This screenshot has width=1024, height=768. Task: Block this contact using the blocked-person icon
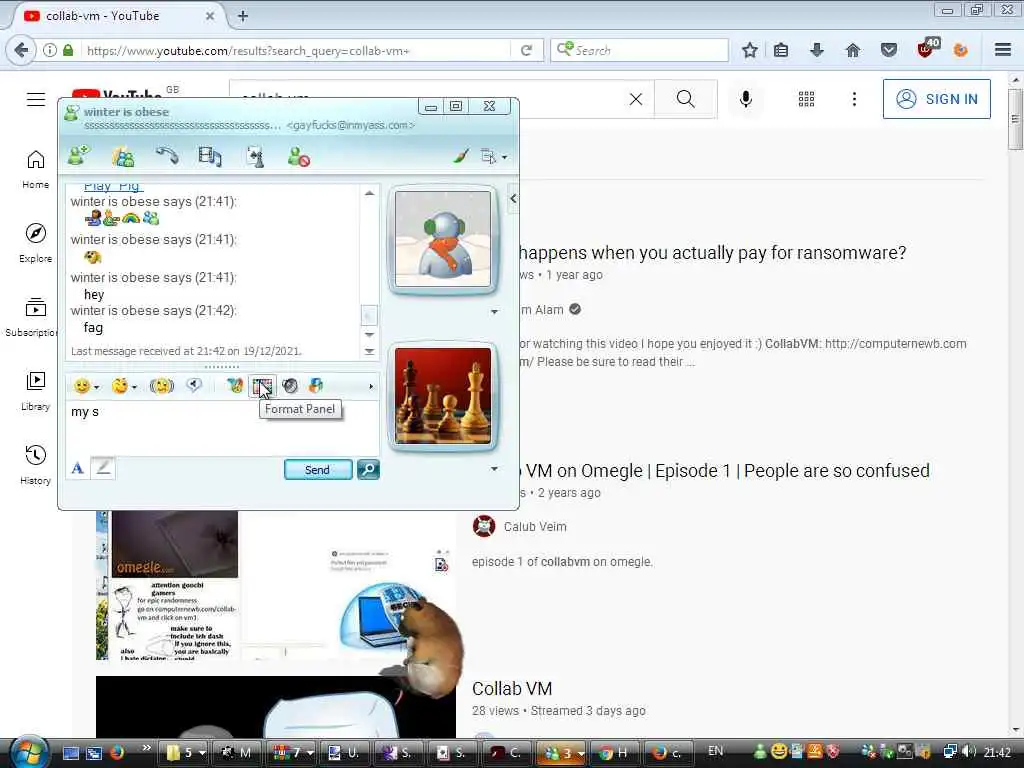pos(298,157)
